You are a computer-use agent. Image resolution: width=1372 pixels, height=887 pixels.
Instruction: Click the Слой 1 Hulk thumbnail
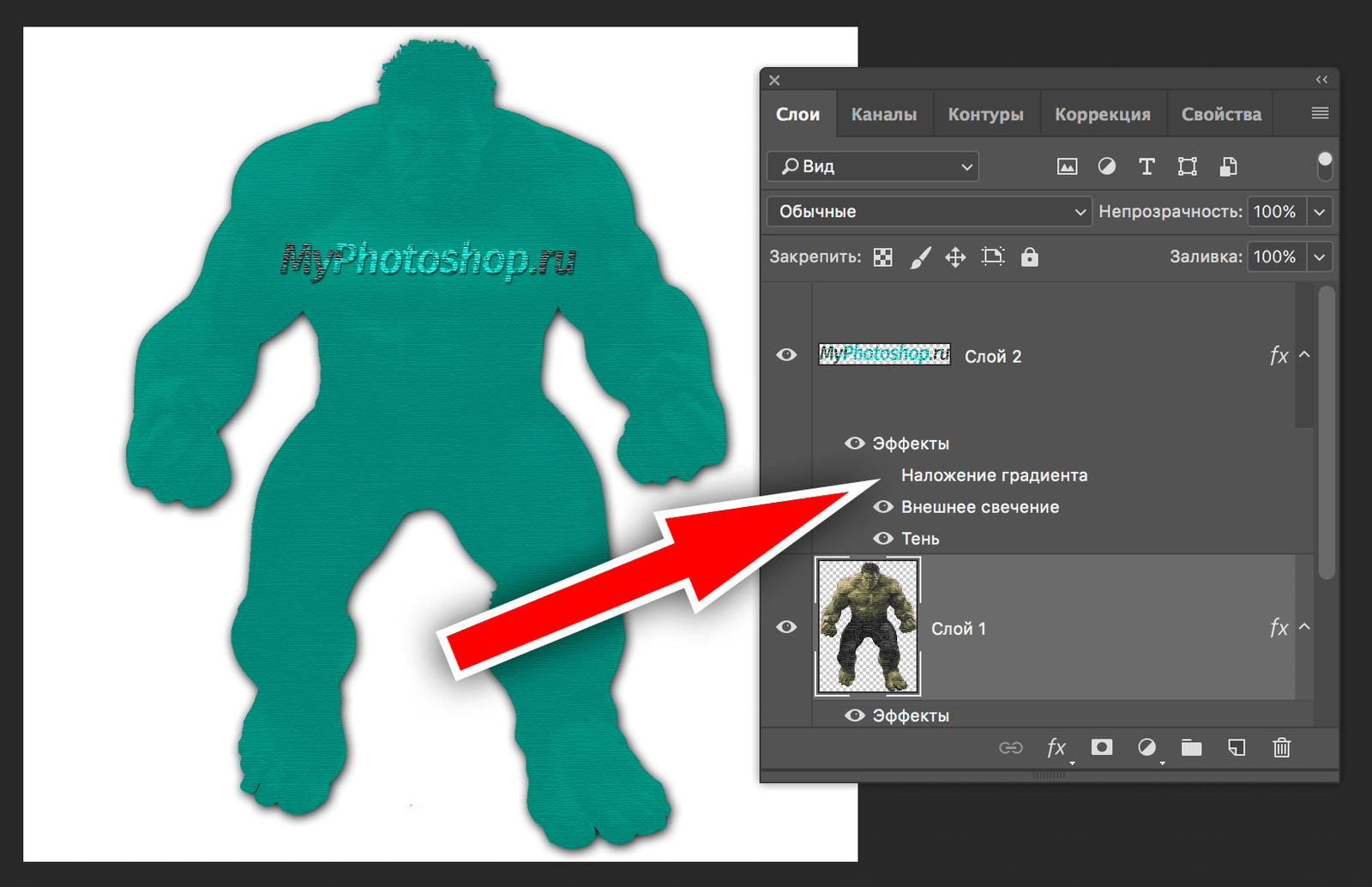[x=868, y=626]
